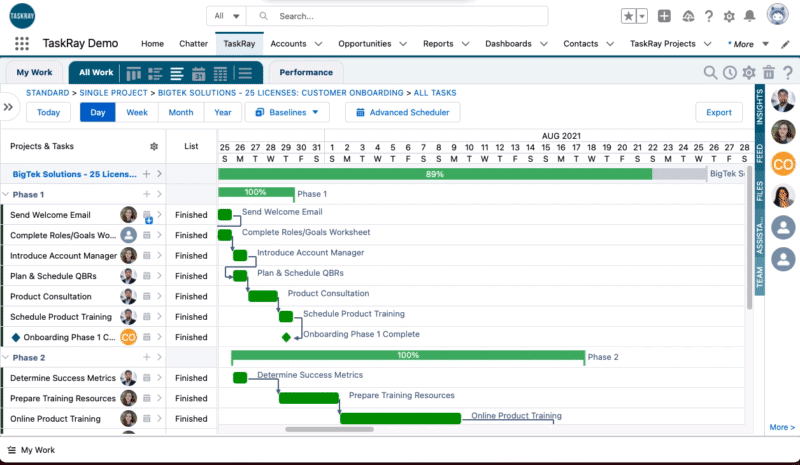Viewport: 800px width, 465px height.
Task: Collapse the Phase 2 group
Action: [x=6, y=357]
